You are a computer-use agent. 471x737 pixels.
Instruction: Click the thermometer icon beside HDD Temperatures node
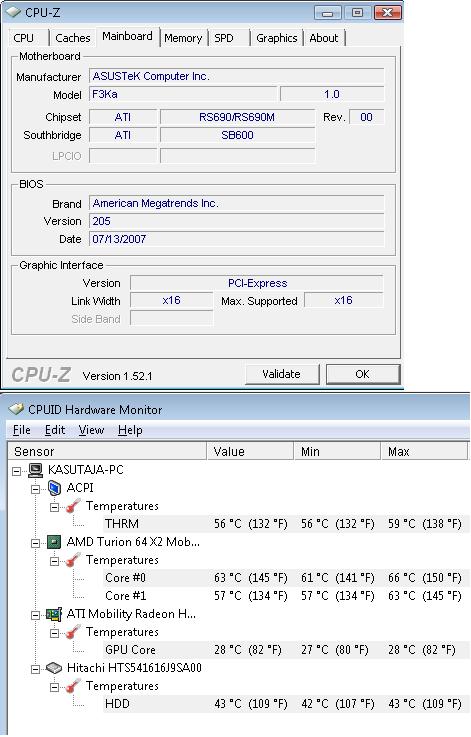pyautogui.click(x=73, y=686)
